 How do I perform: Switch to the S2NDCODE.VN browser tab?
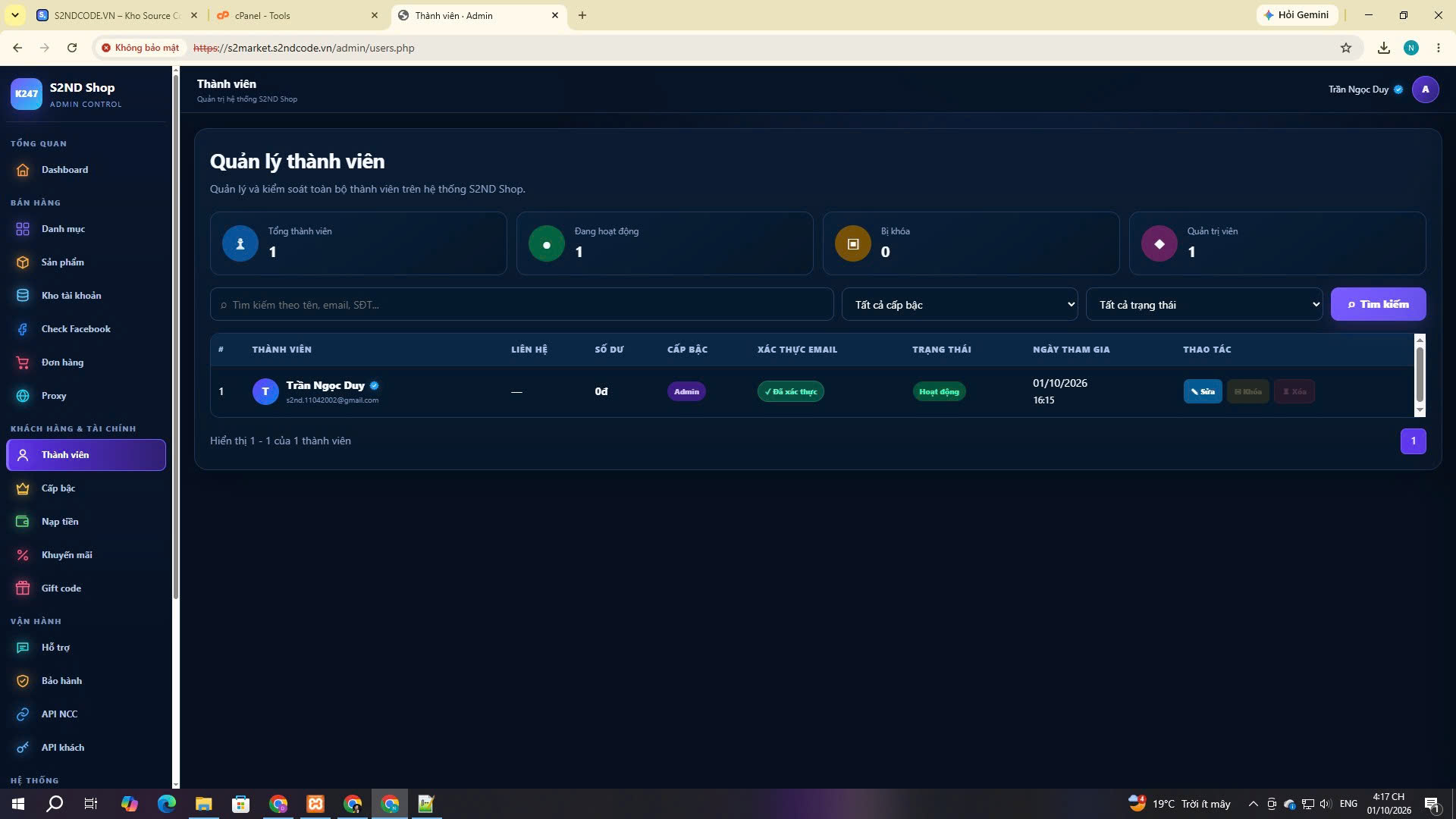tap(118, 15)
